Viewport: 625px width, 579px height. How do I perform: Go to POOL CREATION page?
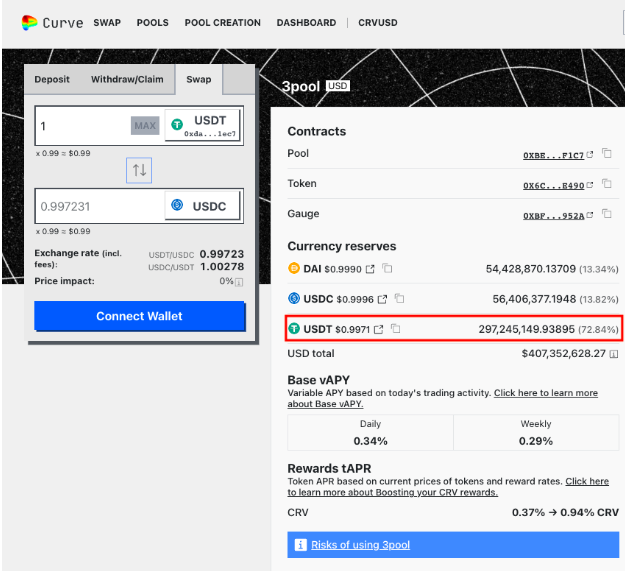222,23
